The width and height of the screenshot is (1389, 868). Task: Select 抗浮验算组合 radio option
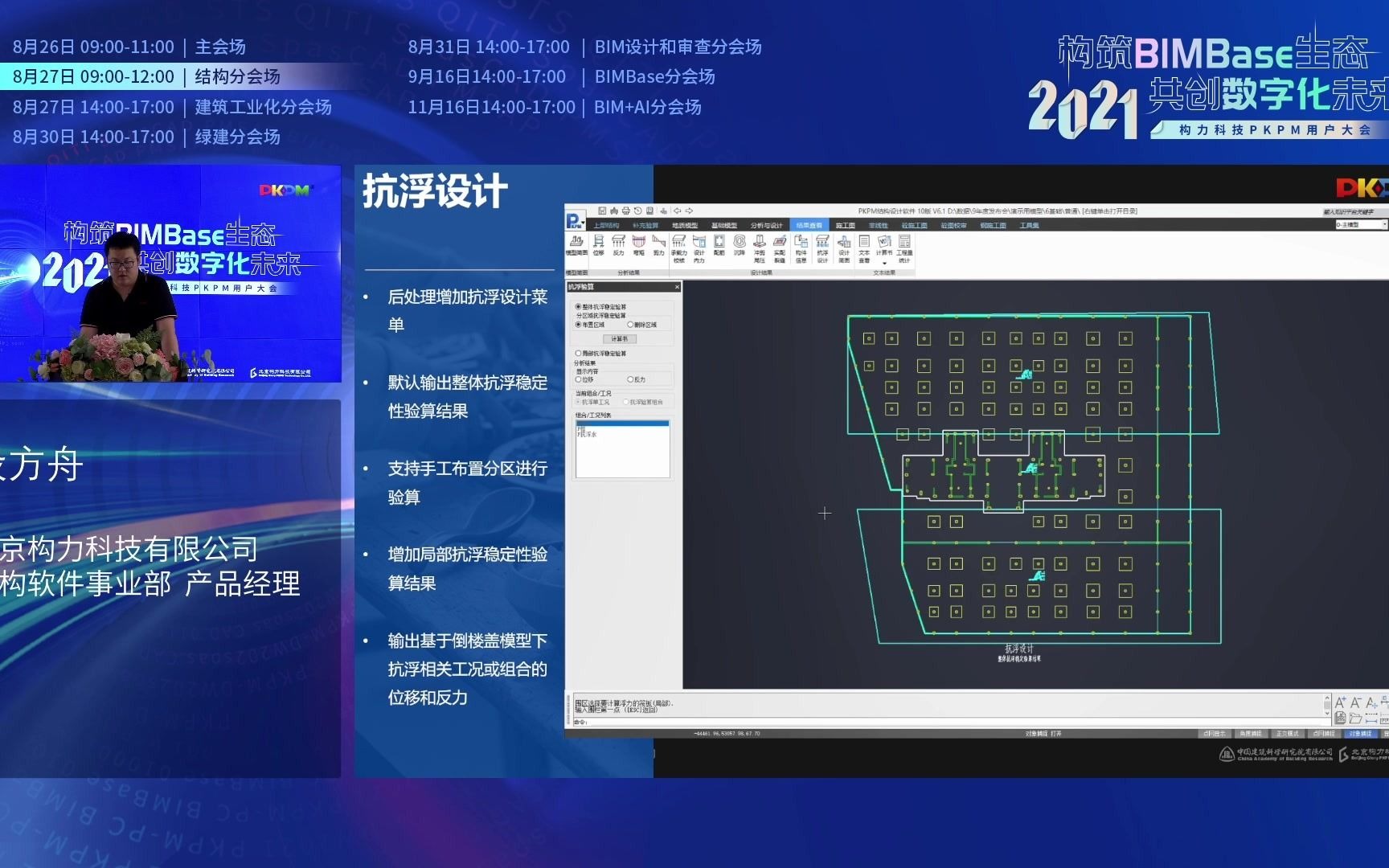click(643, 402)
